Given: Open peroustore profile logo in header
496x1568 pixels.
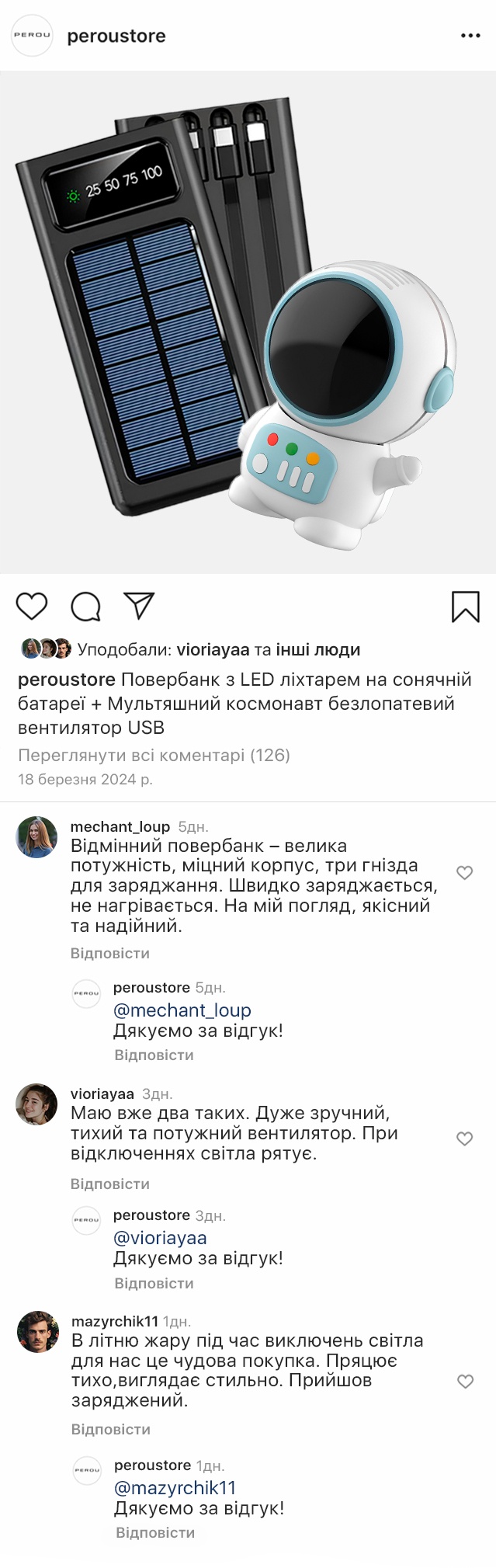Looking at the screenshot, I should tap(32, 36).
